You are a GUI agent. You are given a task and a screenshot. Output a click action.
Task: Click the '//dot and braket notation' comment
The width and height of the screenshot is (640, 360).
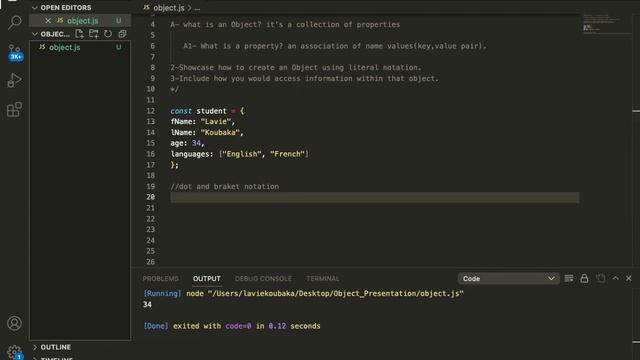click(224, 187)
